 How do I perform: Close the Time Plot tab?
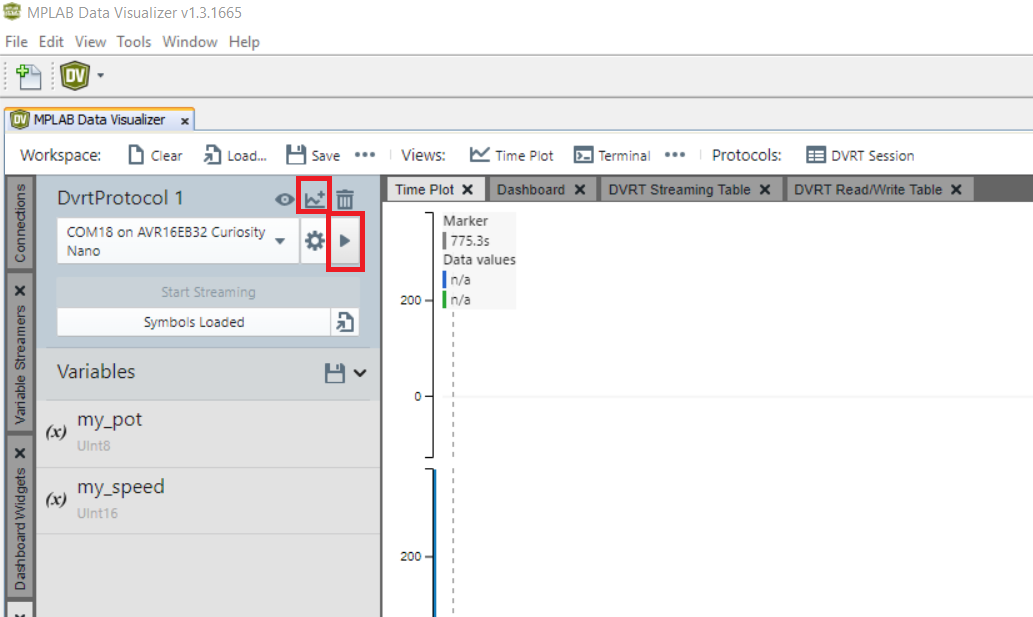tap(468, 190)
